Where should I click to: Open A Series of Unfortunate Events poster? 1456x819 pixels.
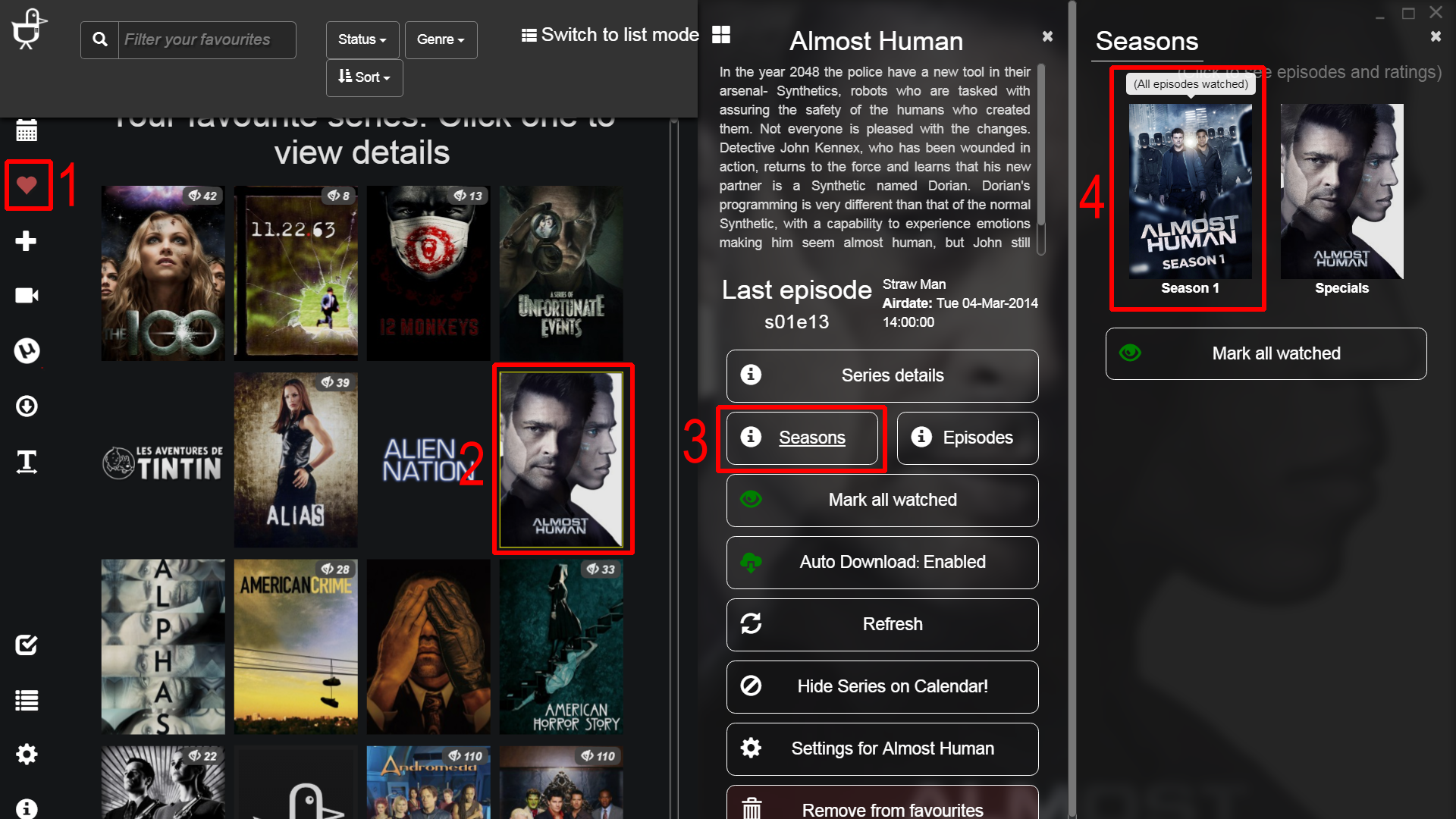(561, 273)
